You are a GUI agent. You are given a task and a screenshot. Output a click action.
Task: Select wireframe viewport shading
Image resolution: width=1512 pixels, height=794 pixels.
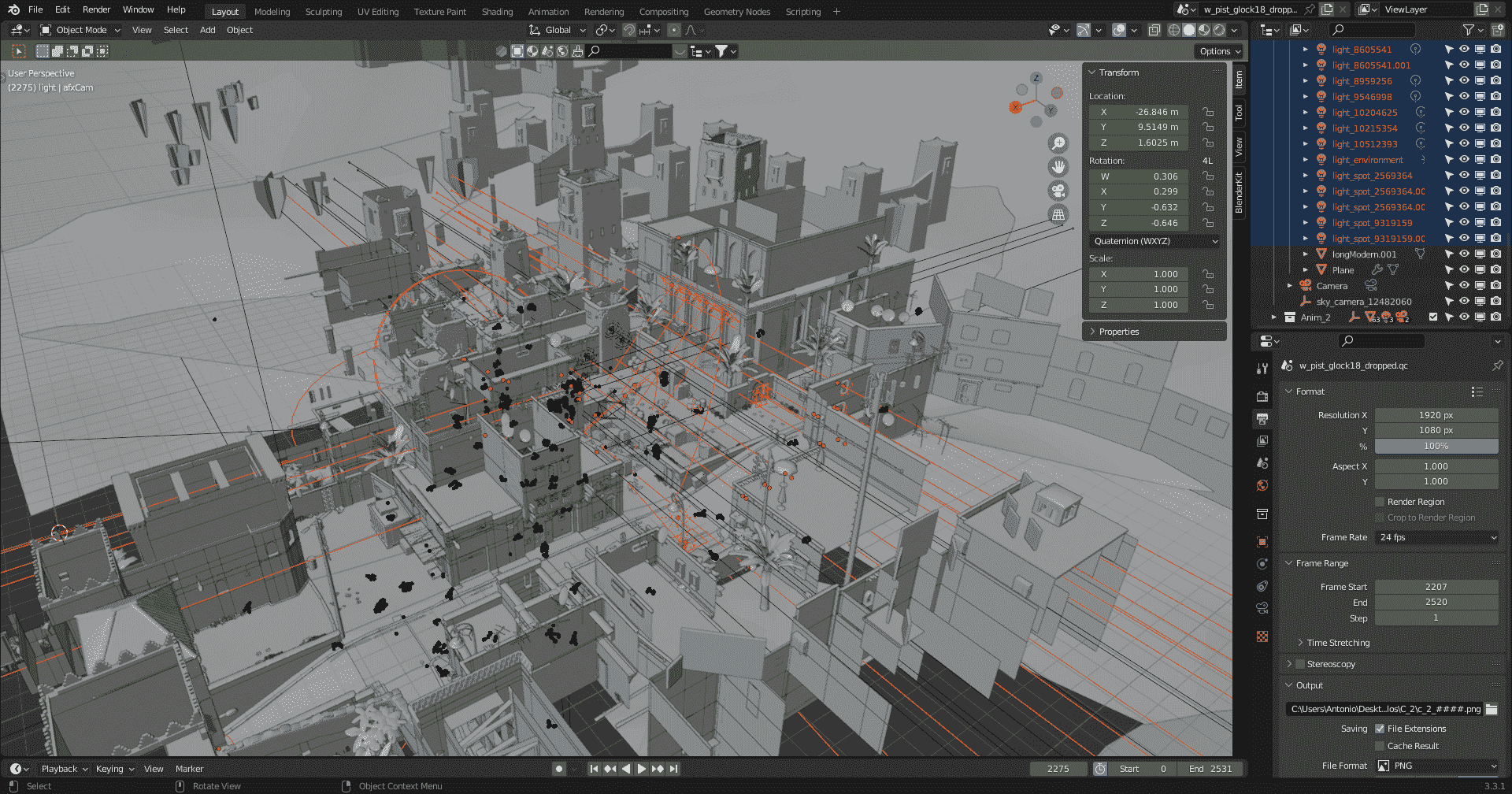pyautogui.click(x=1174, y=30)
